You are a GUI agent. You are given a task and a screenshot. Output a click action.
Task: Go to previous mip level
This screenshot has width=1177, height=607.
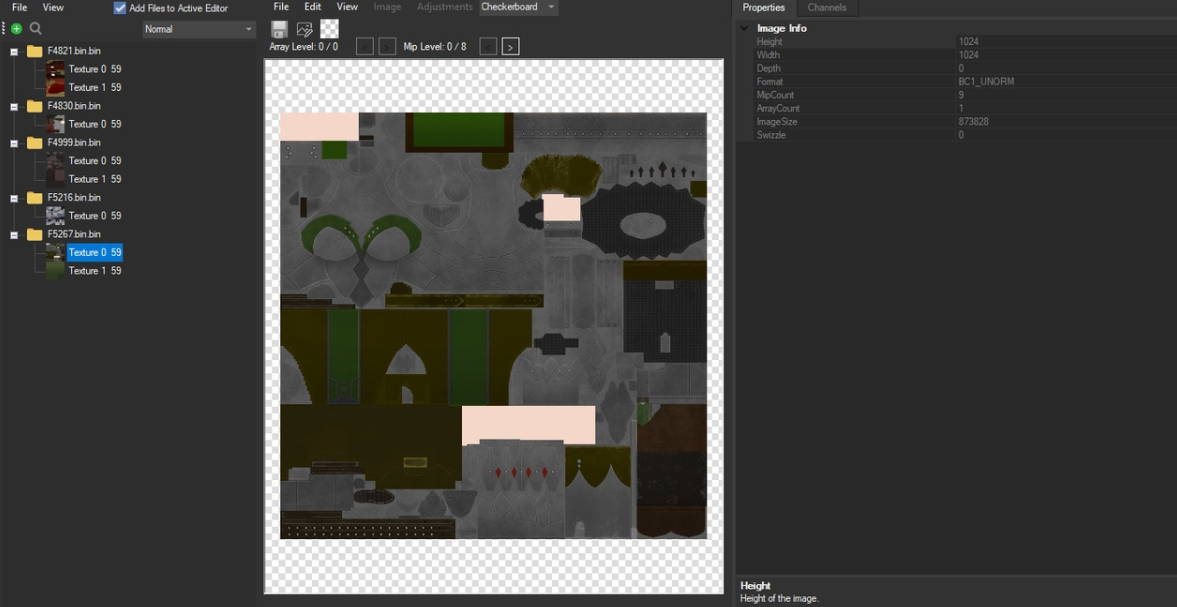(x=488, y=47)
